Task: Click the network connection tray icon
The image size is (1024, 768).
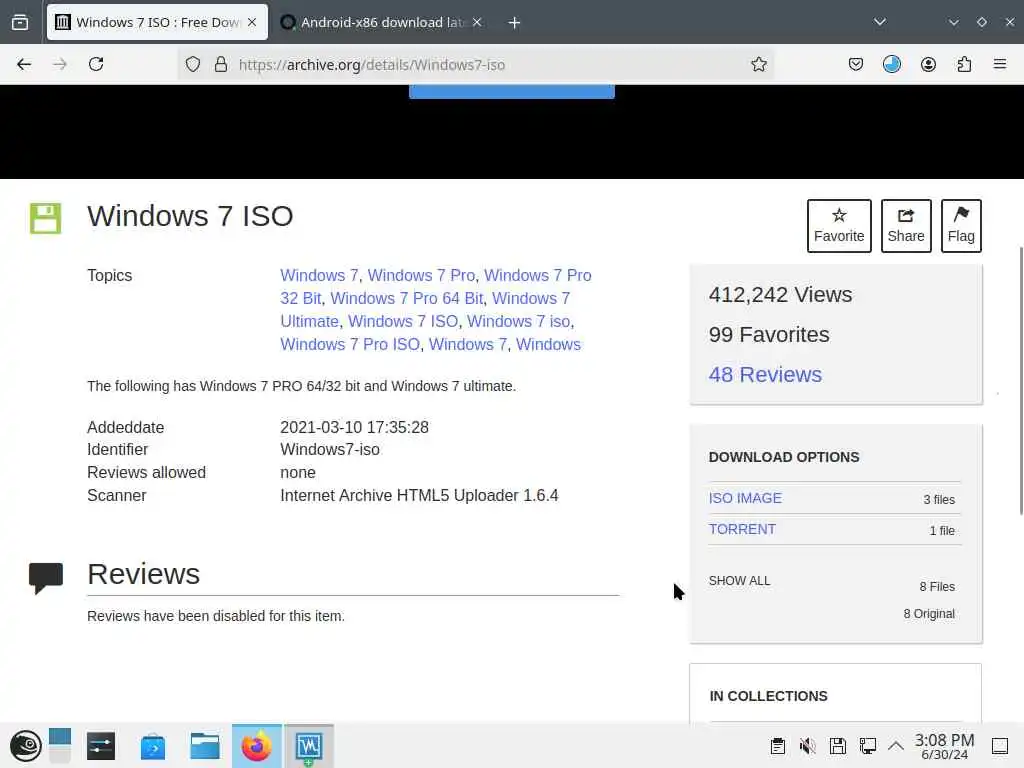Action: pyautogui.click(x=868, y=746)
